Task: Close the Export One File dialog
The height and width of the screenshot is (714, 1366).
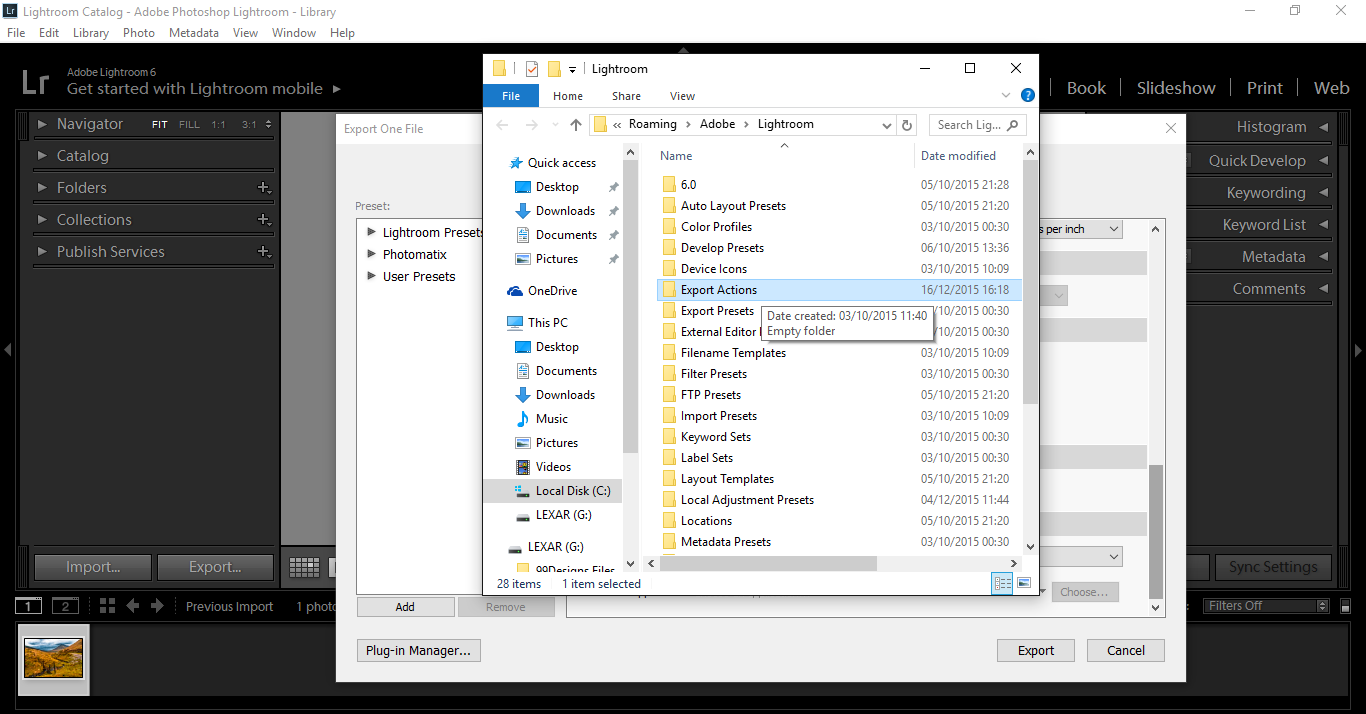Action: (x=1171, y=128)
